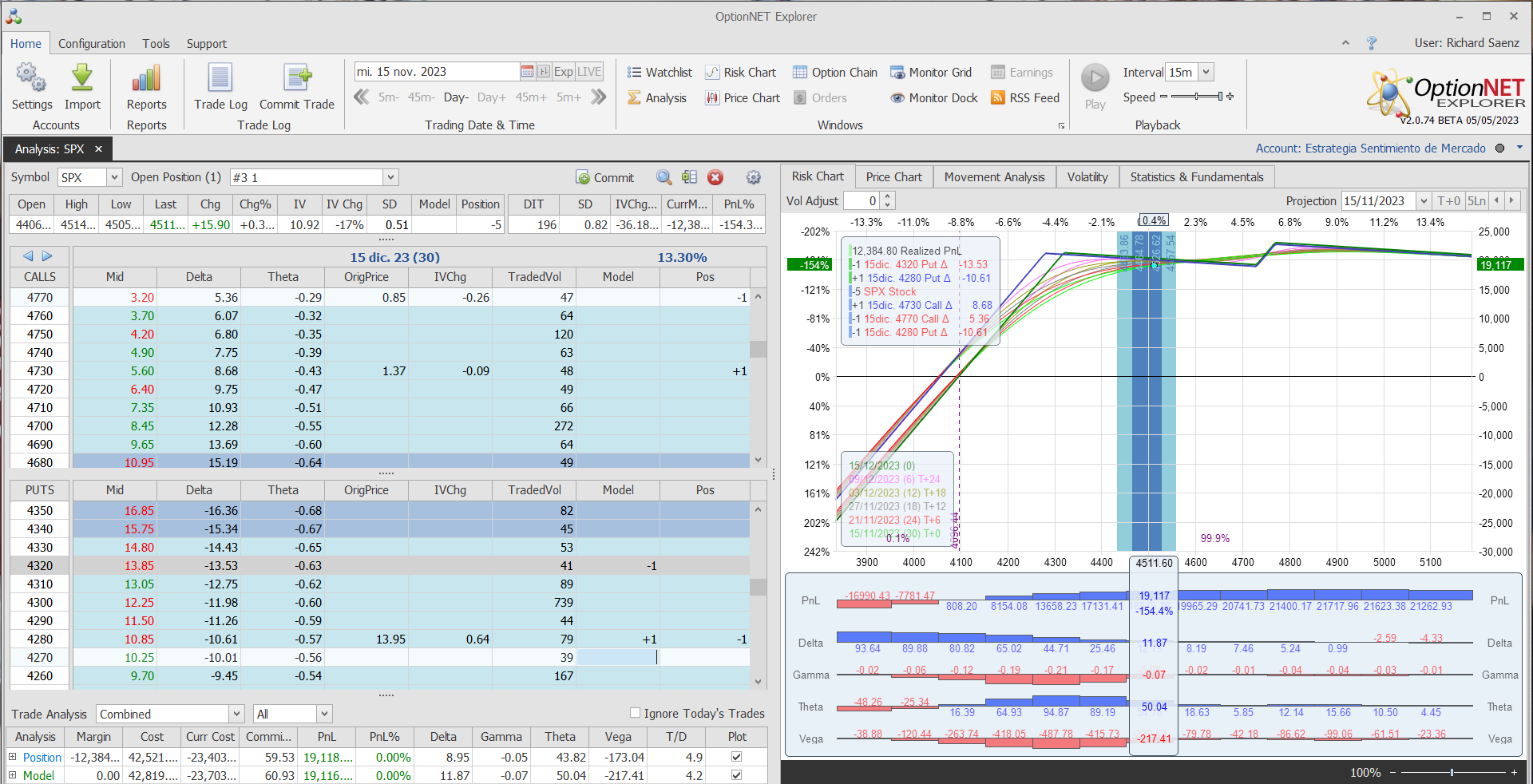Click the red delete position icon

tap(715, 177)
